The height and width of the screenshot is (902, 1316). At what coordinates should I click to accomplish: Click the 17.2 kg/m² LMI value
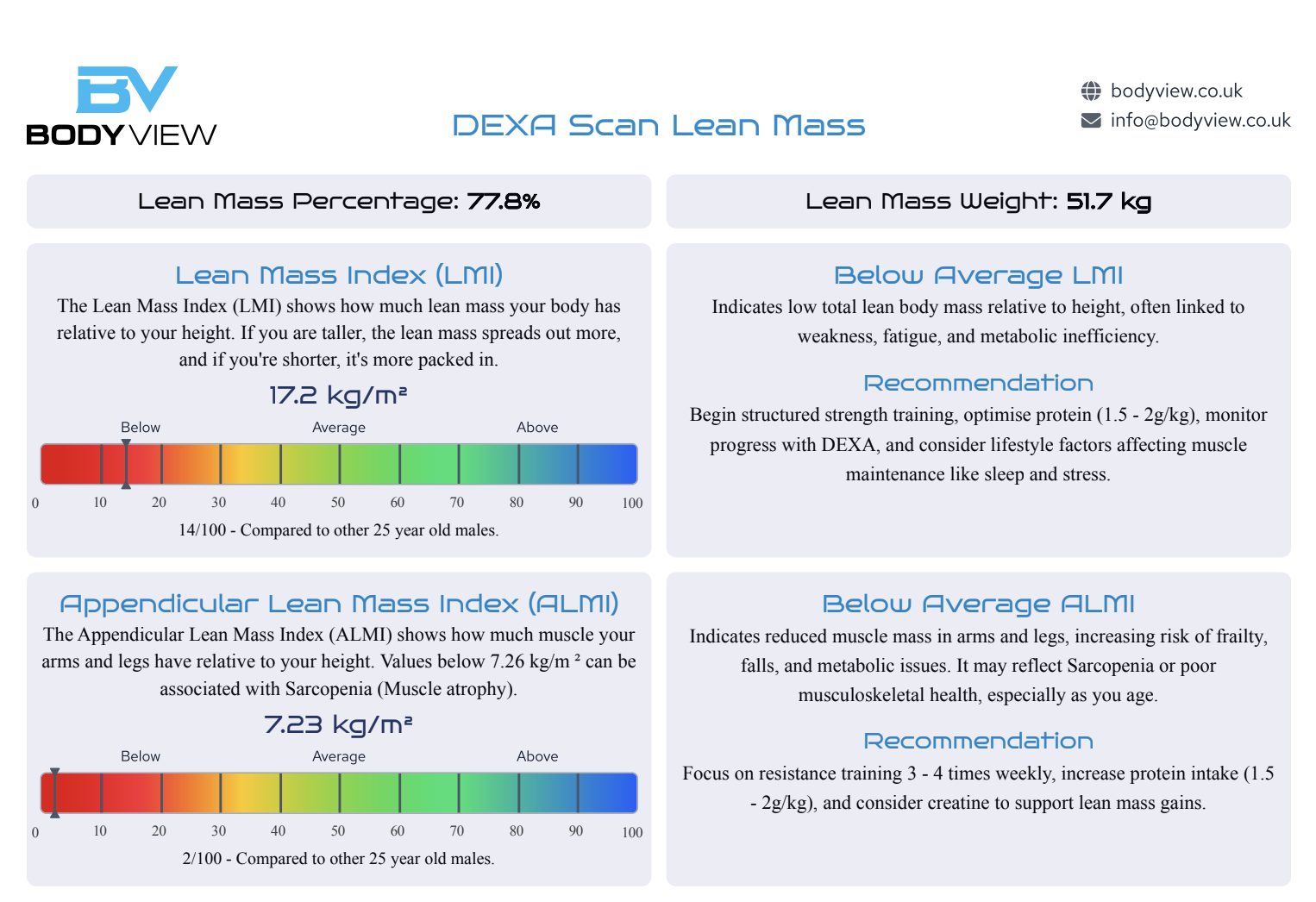click(338, 395)
